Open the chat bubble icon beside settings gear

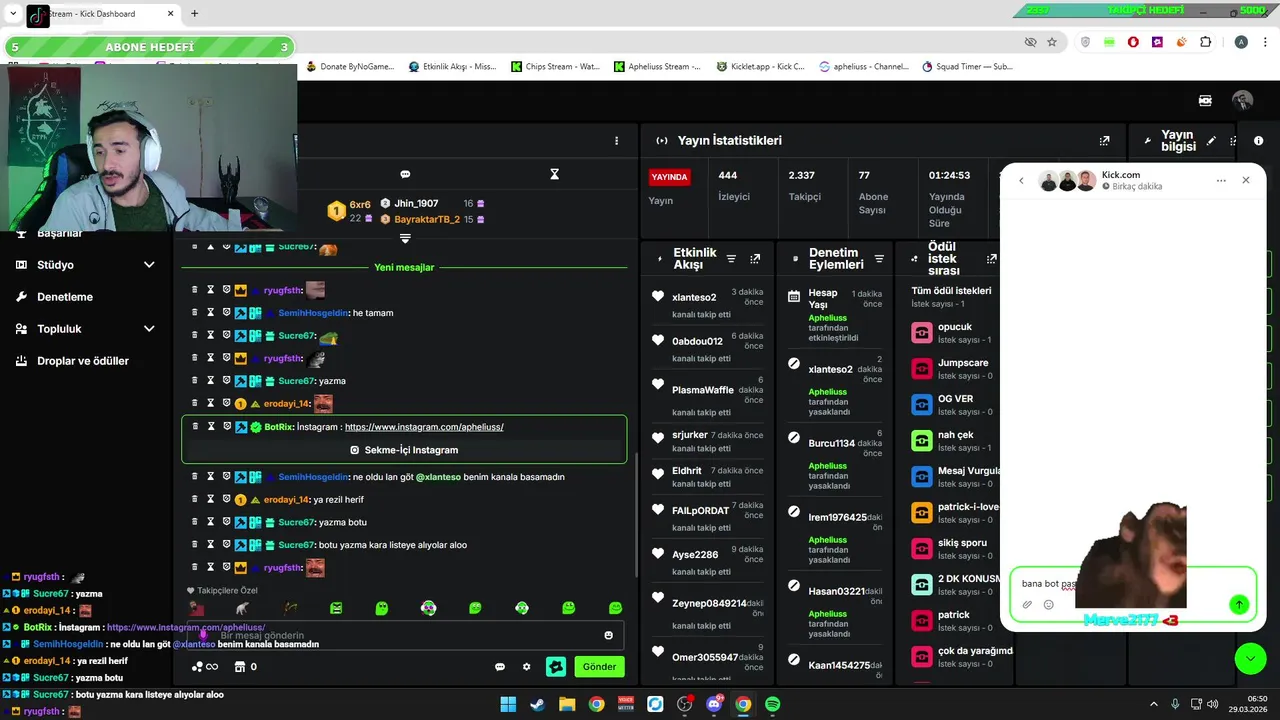[500, 667]
